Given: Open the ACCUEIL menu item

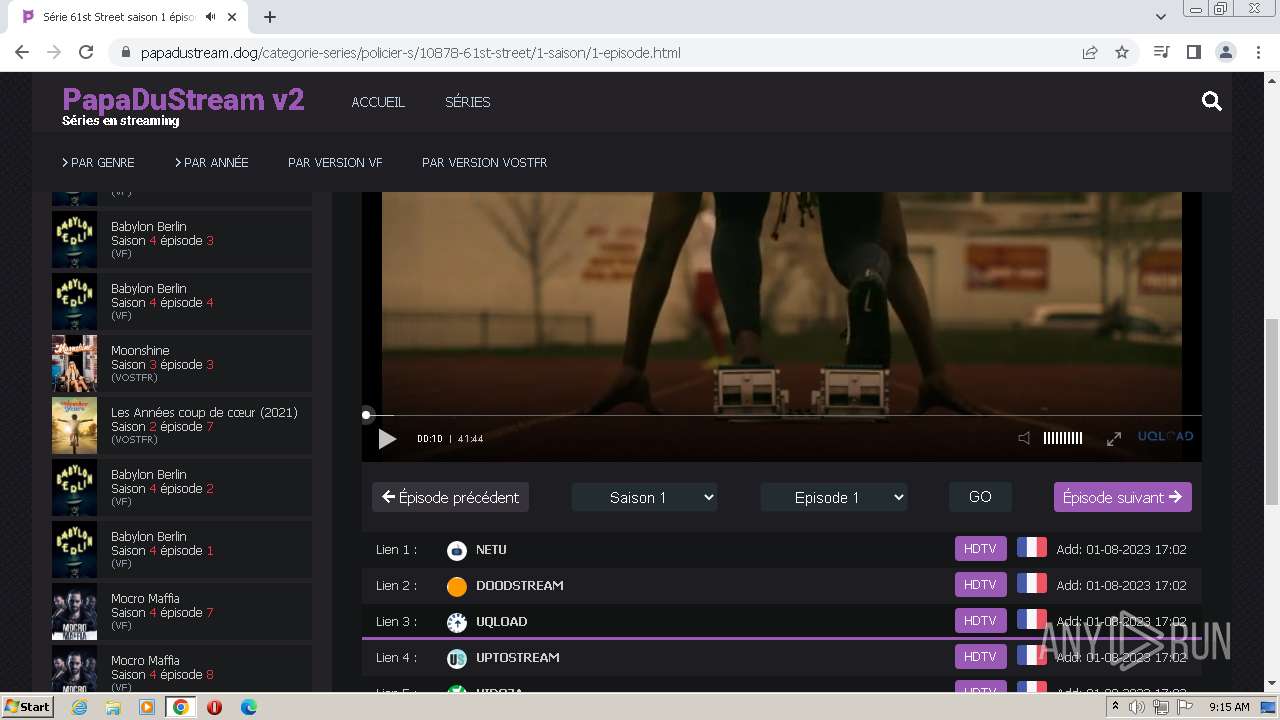Looking at the screenshot, I should coord(378,102).
